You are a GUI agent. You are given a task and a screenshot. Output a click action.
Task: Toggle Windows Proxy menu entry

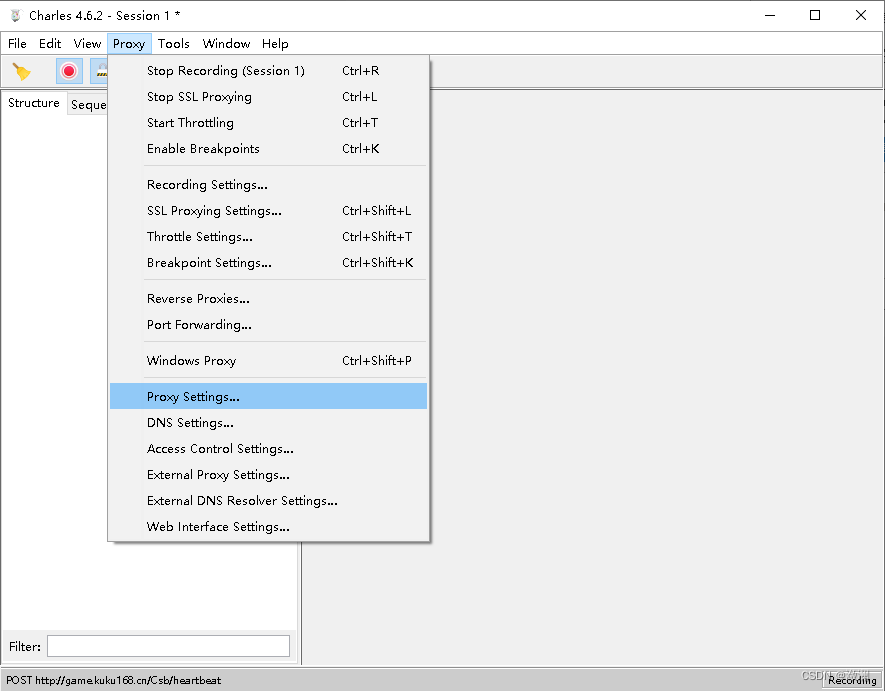pos(269,361)
